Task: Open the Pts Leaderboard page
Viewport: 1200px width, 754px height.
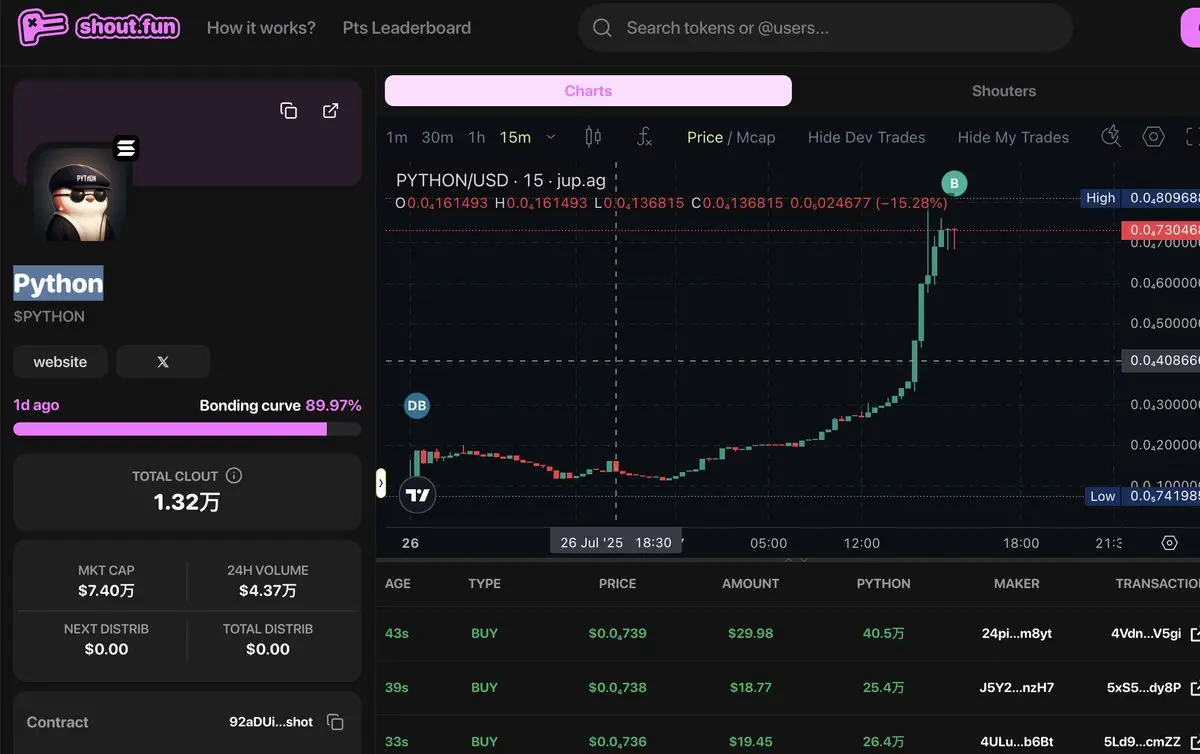Action: (406, 28)
